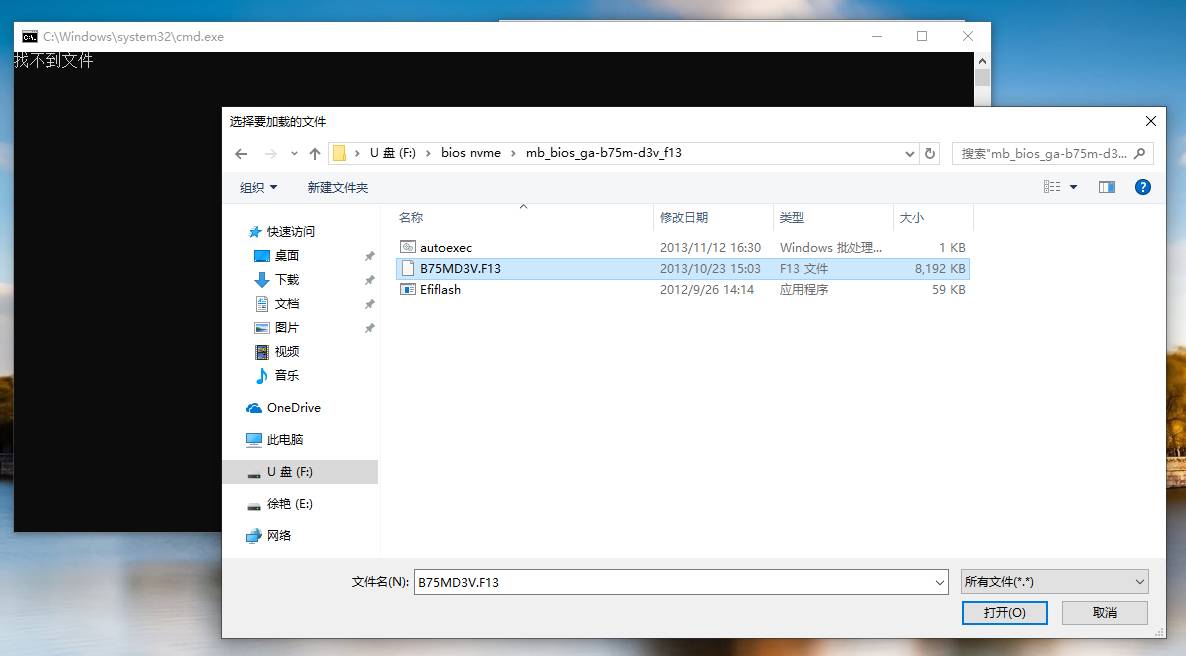Open the recent locations chevron

pyautogui.click(x=294, y=154)
